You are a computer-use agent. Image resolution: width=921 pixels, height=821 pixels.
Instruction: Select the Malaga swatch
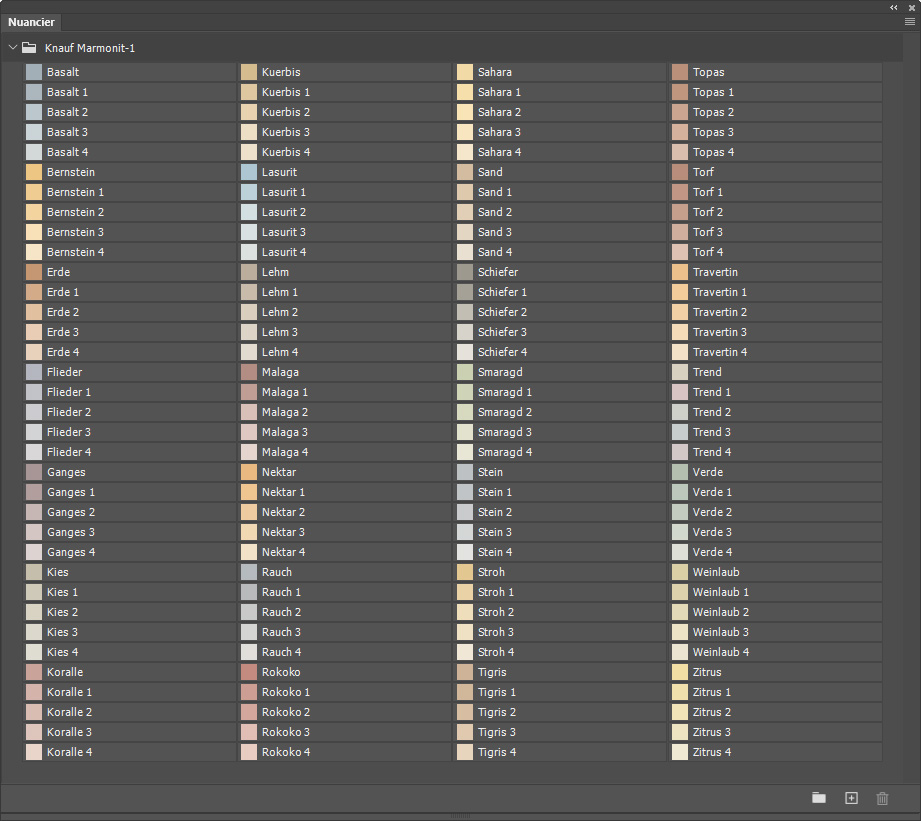[x=249, y=372]
